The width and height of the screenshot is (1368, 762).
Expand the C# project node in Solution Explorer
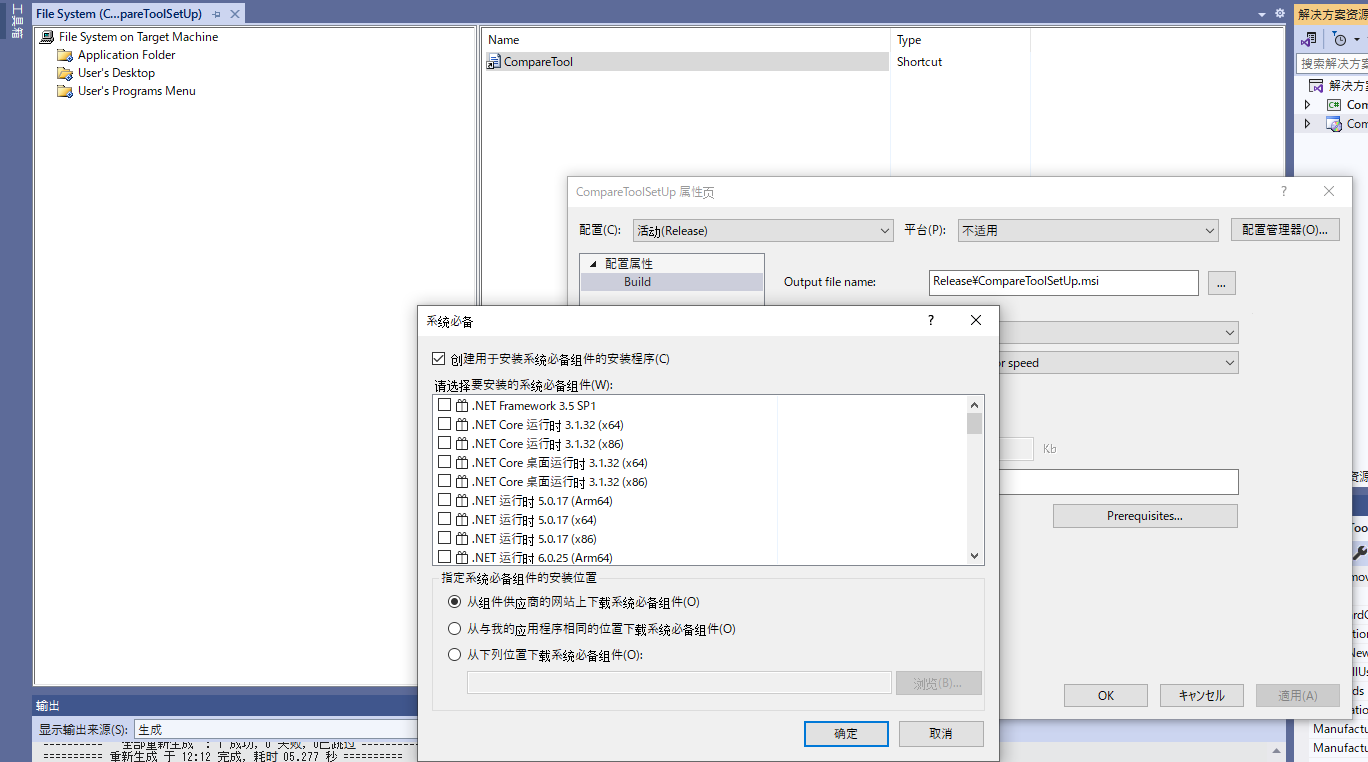(1307, 105)
